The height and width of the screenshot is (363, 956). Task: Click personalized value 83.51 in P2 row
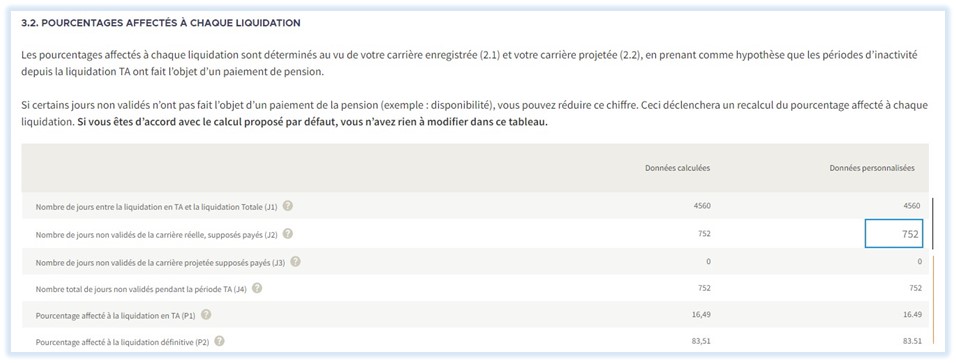click(912, 342)
